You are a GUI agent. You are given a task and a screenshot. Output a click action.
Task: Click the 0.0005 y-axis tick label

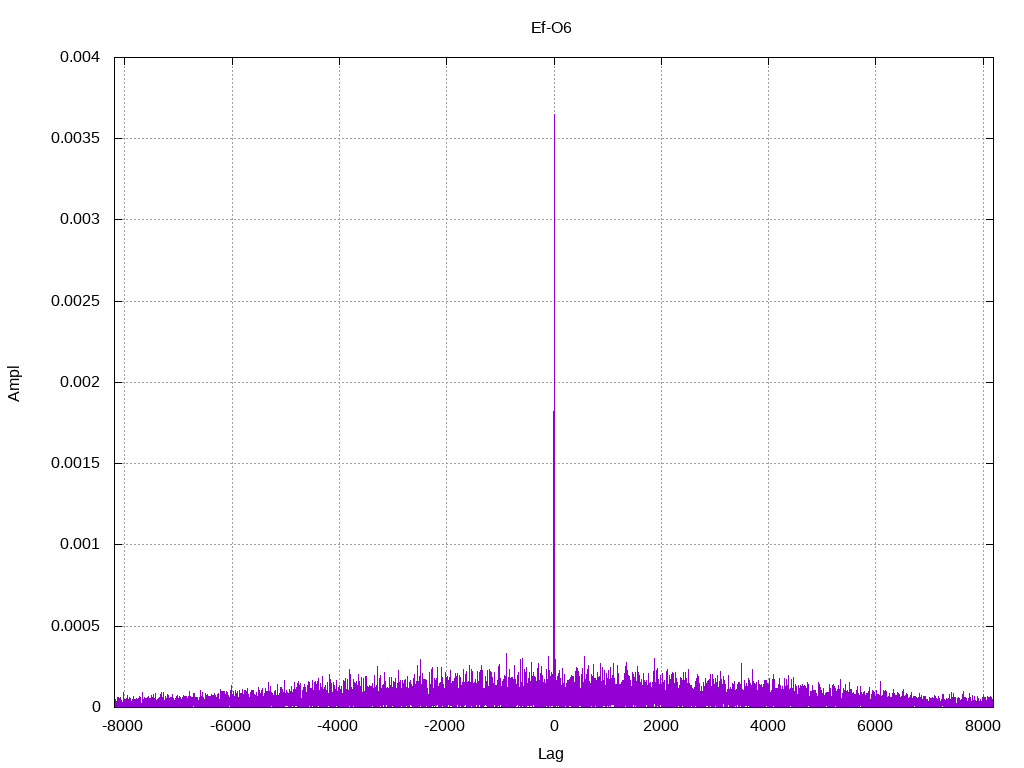[75, 626]
